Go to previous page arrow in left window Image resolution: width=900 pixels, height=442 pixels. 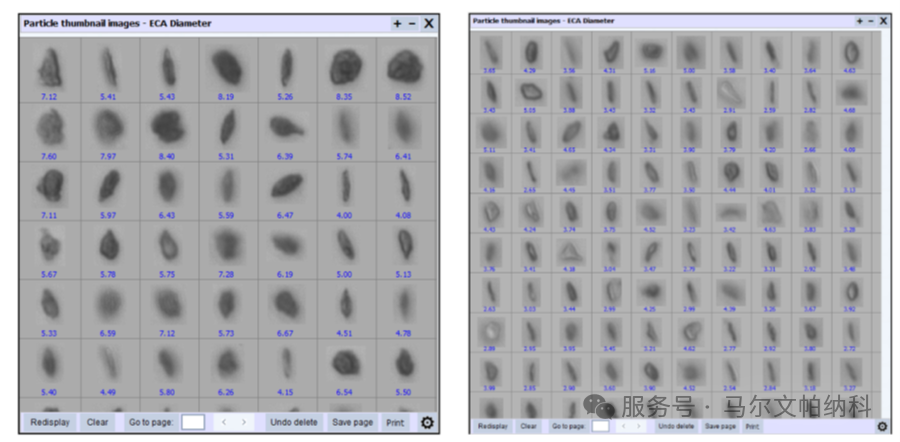tap(224, 422)
